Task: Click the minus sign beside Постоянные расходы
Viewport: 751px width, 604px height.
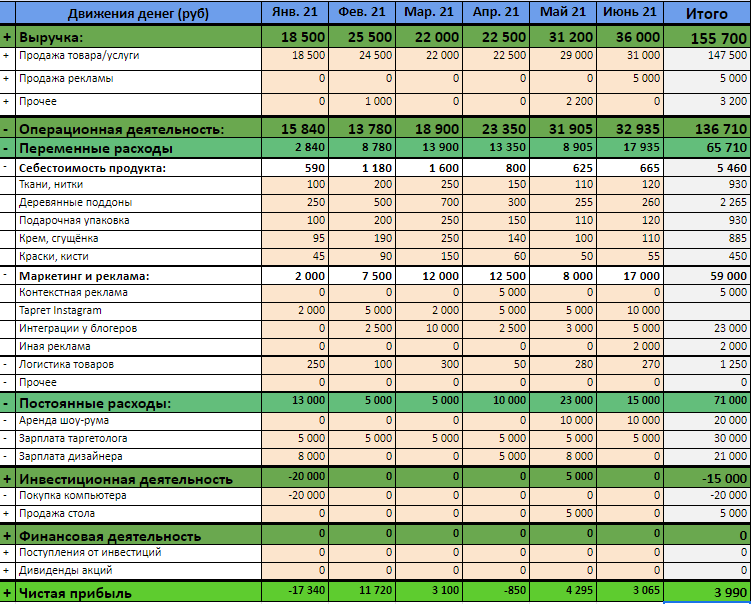Action: 7,403
